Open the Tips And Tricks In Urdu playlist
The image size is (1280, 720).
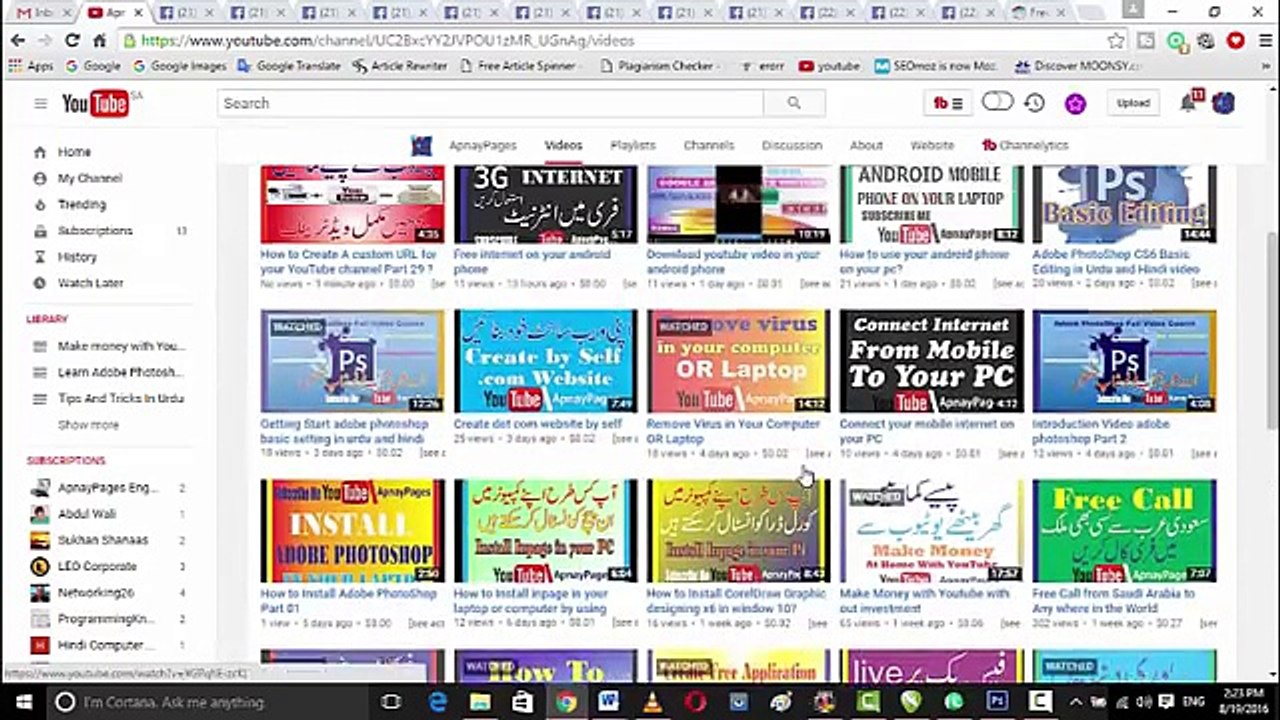[120, 398]
